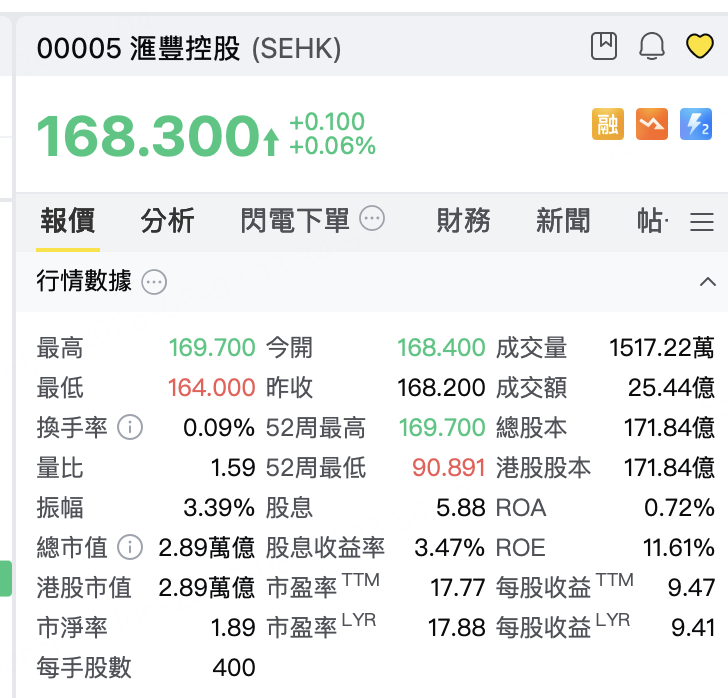
Task: Click the 今開 value 168.400
Action: coord(441,347)
